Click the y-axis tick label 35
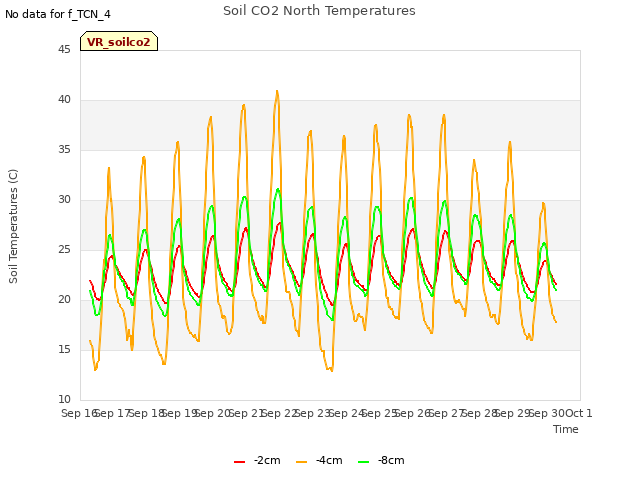Image resolution: width=640 pixels, height=480 pixels. click(64, 149)
